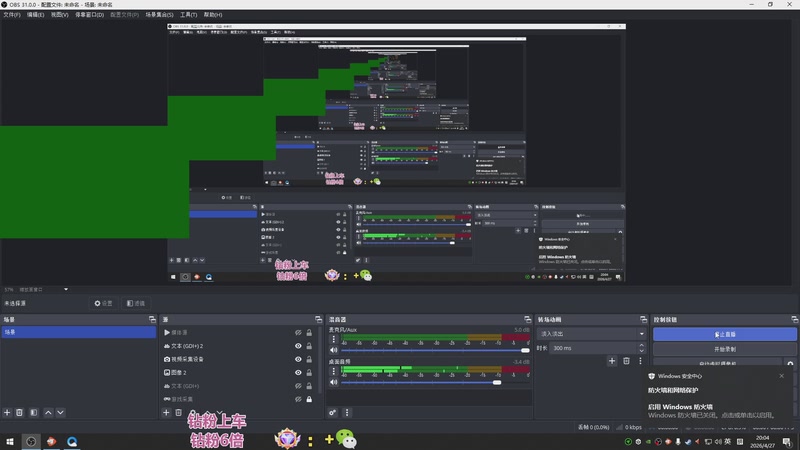The image size is (800, 450).
Task: Add a scene transition with plus icon
Action: pos(612,361)
